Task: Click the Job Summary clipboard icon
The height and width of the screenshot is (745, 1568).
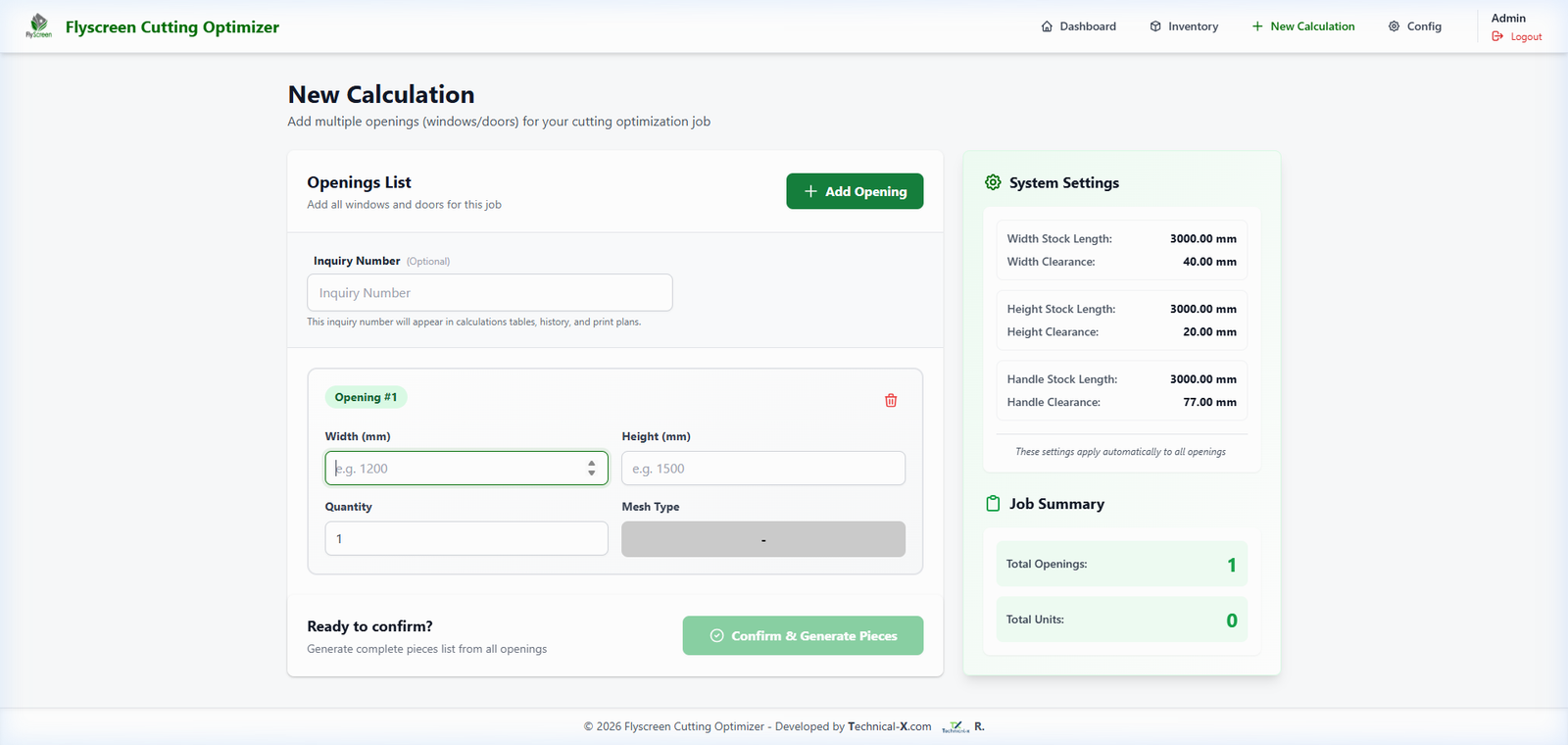Action: click(993, 503)
